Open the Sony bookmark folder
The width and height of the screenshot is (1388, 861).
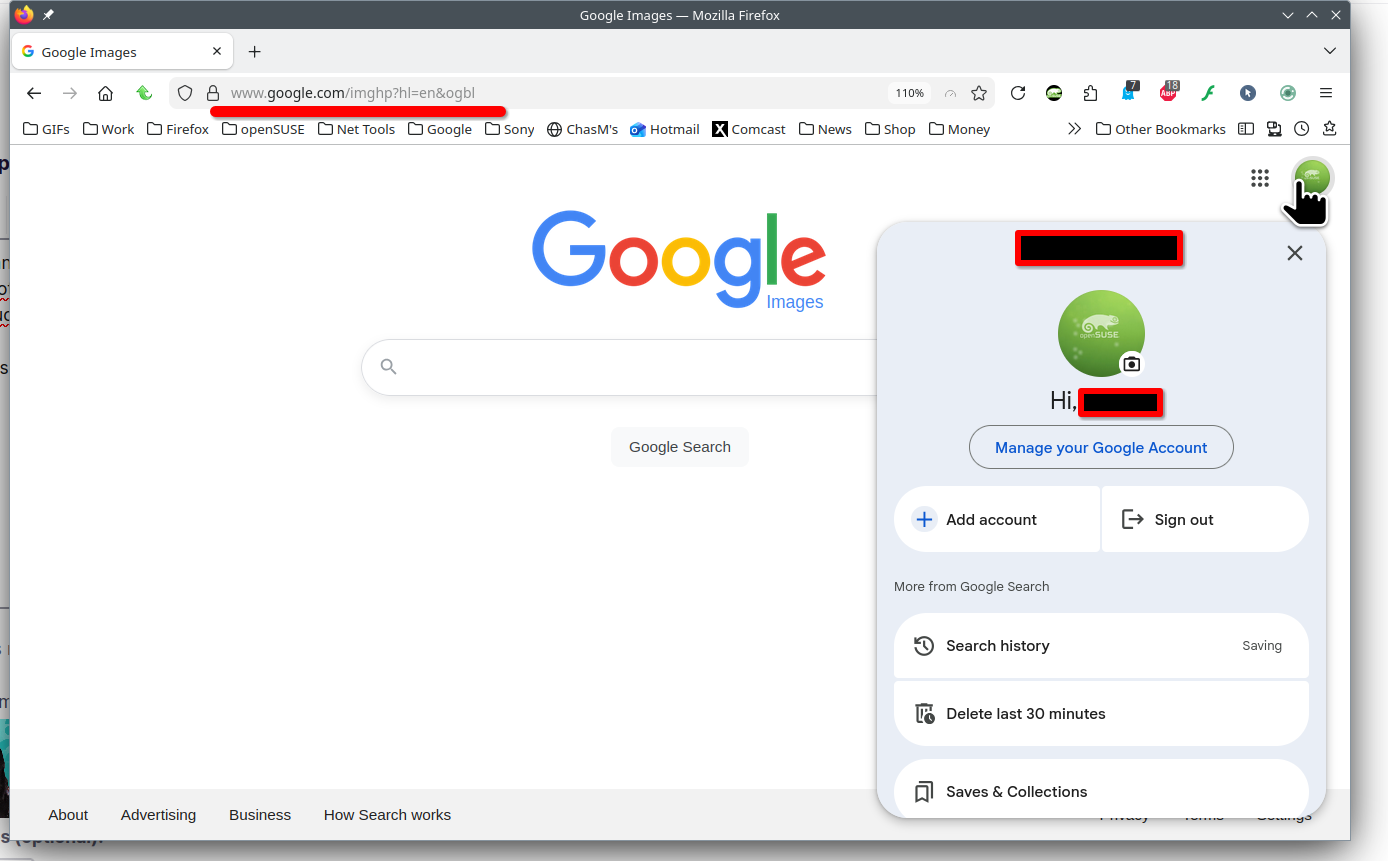pos(510,129)
